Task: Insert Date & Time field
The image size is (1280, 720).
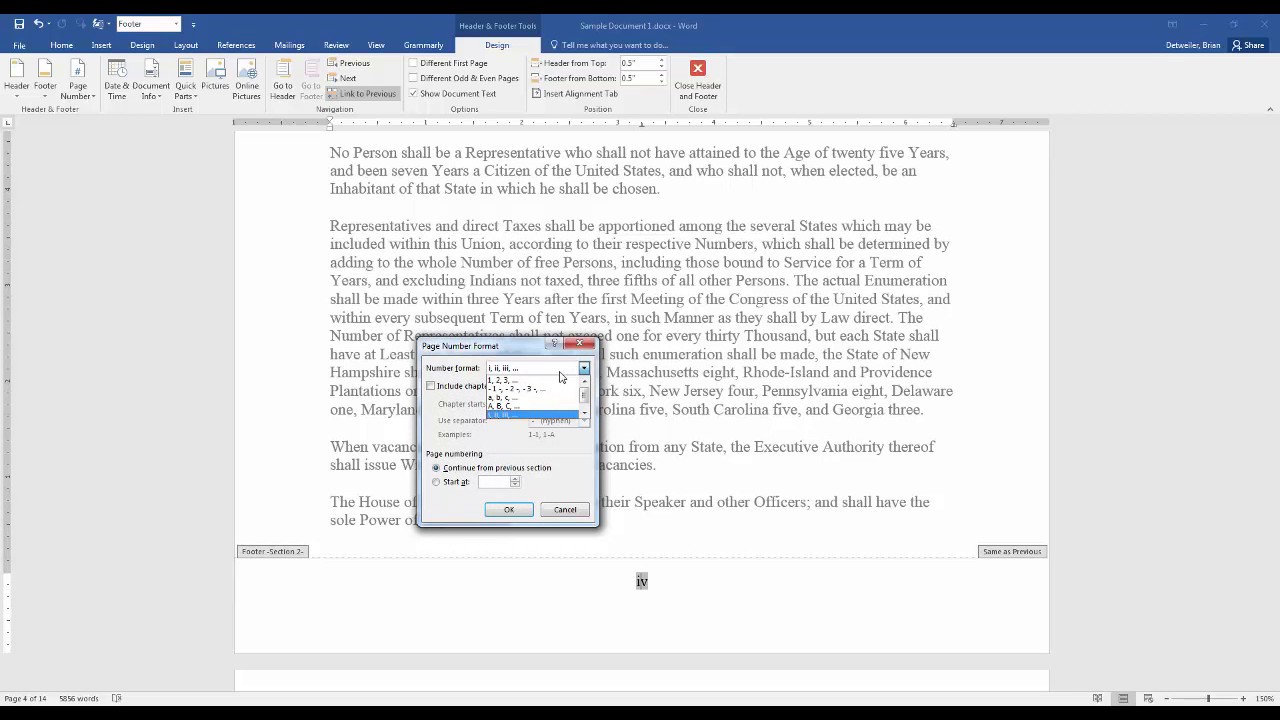Action: click(117, 80)
